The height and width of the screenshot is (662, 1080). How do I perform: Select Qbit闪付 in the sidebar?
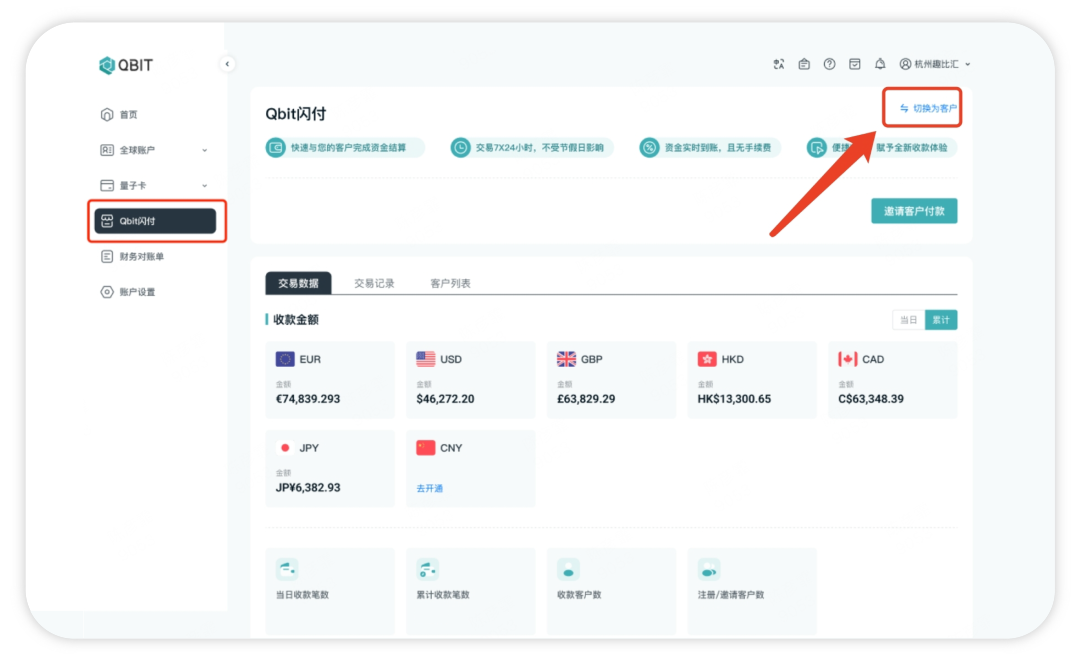click(155, 221)
